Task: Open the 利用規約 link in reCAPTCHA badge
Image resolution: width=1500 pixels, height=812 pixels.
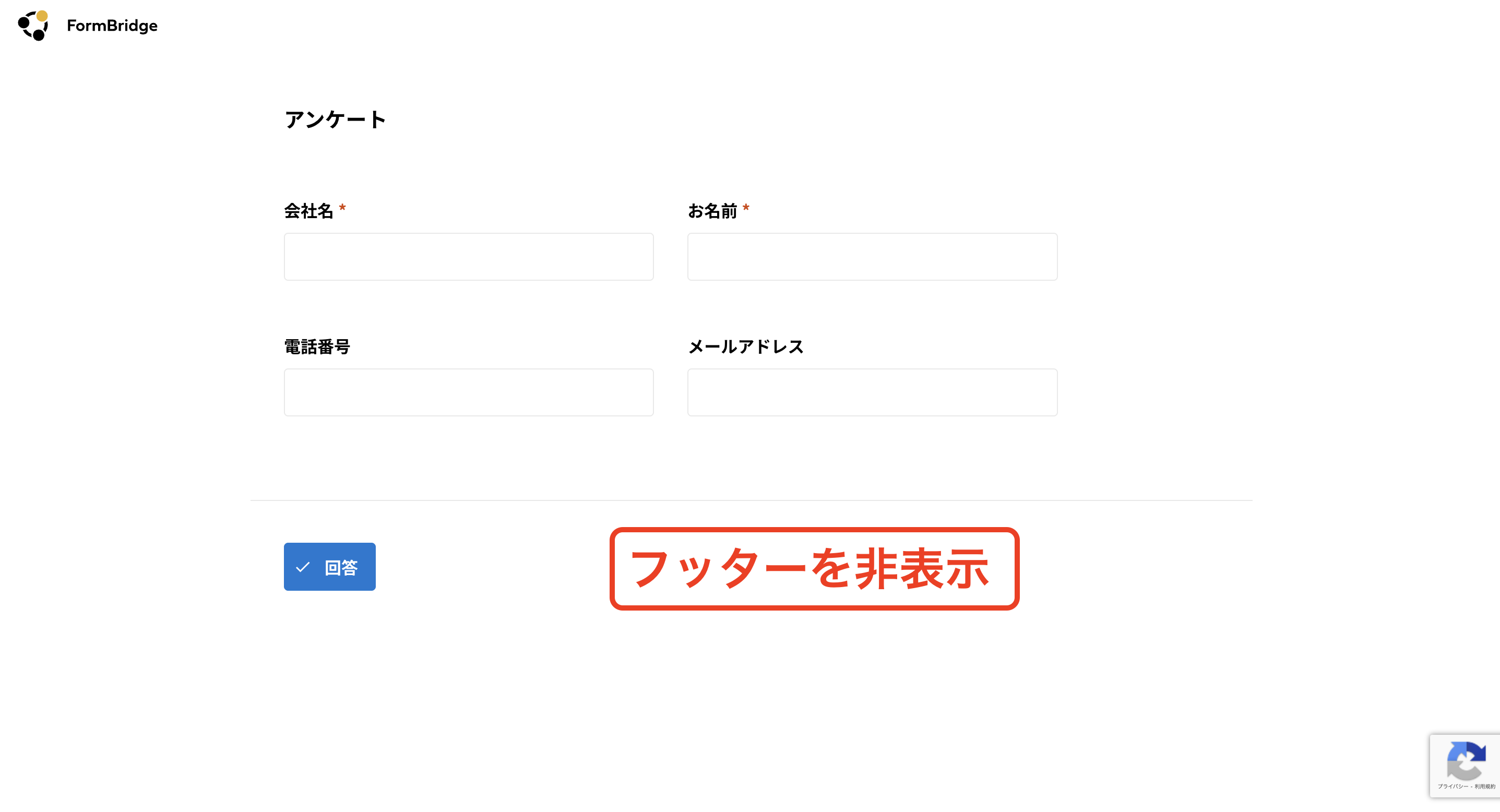Action: (x=1485, y=786)
